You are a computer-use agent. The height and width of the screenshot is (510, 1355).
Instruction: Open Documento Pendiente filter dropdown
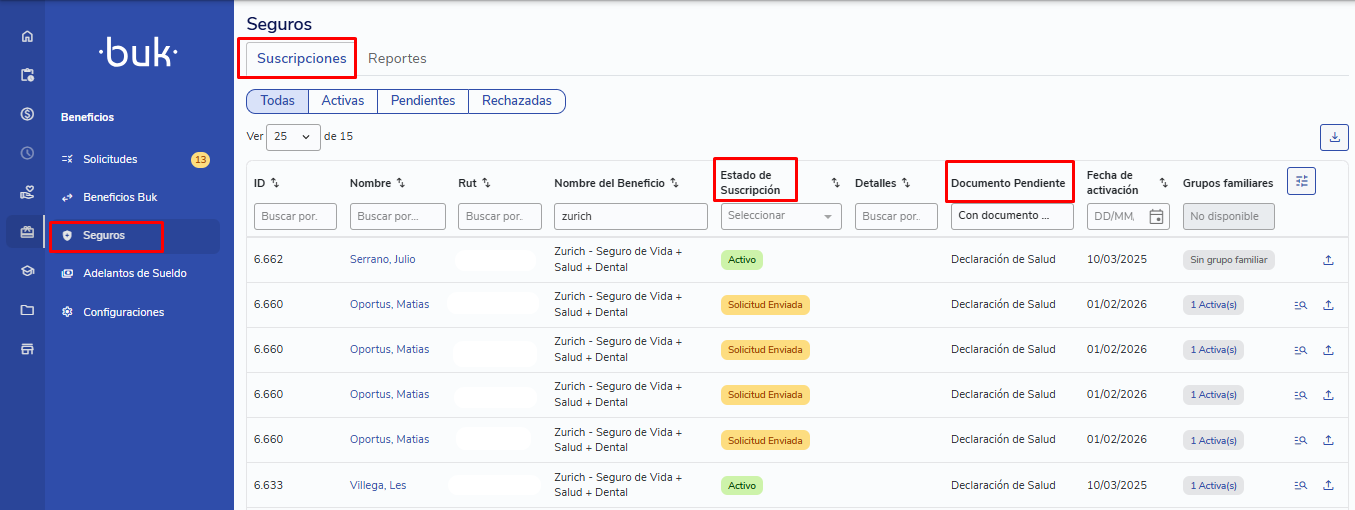coord(1011,216)
